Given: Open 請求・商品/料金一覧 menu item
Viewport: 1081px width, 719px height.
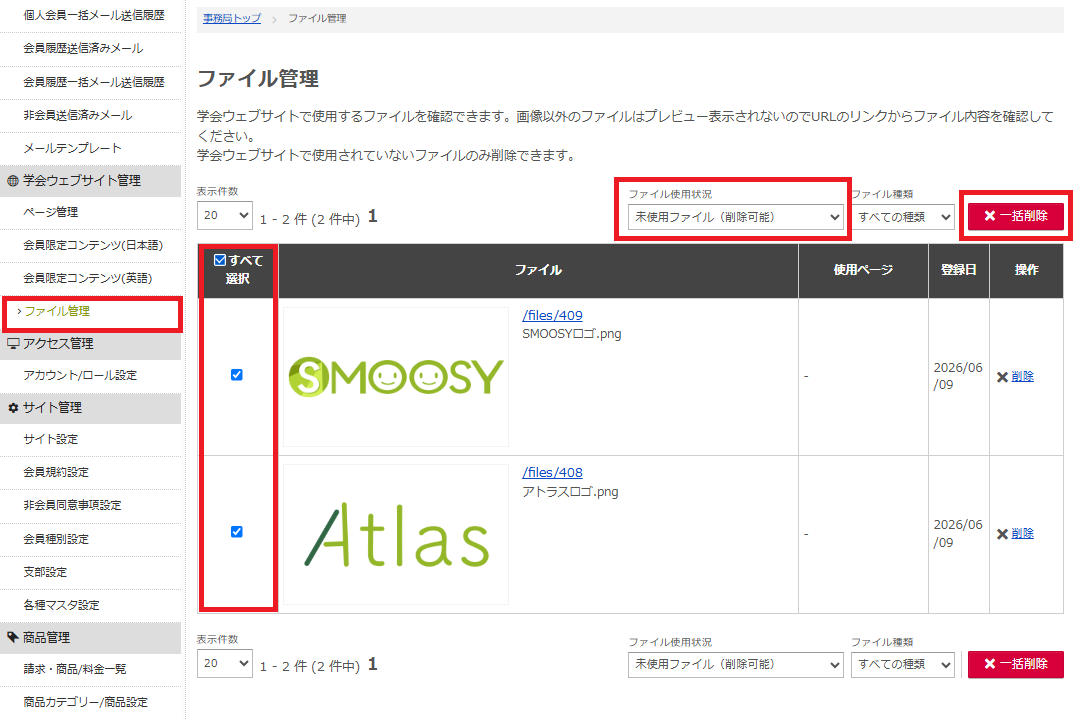Looking at the screenshot, I should [x=74, y=669].
